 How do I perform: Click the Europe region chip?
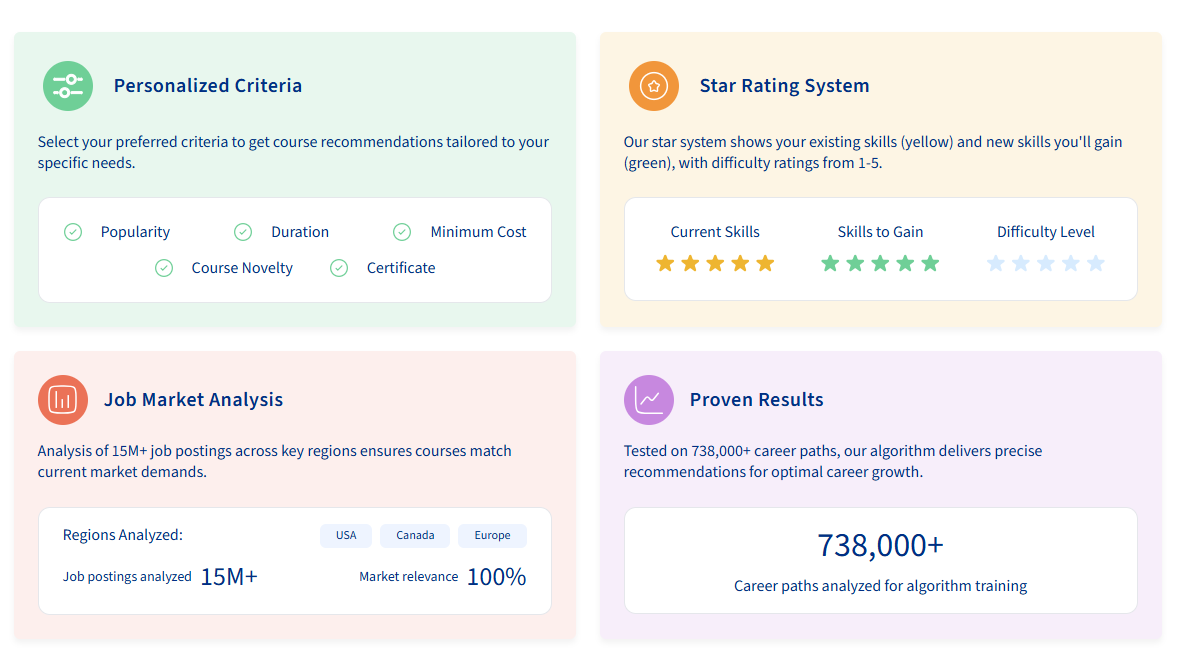tap(492, 535)
